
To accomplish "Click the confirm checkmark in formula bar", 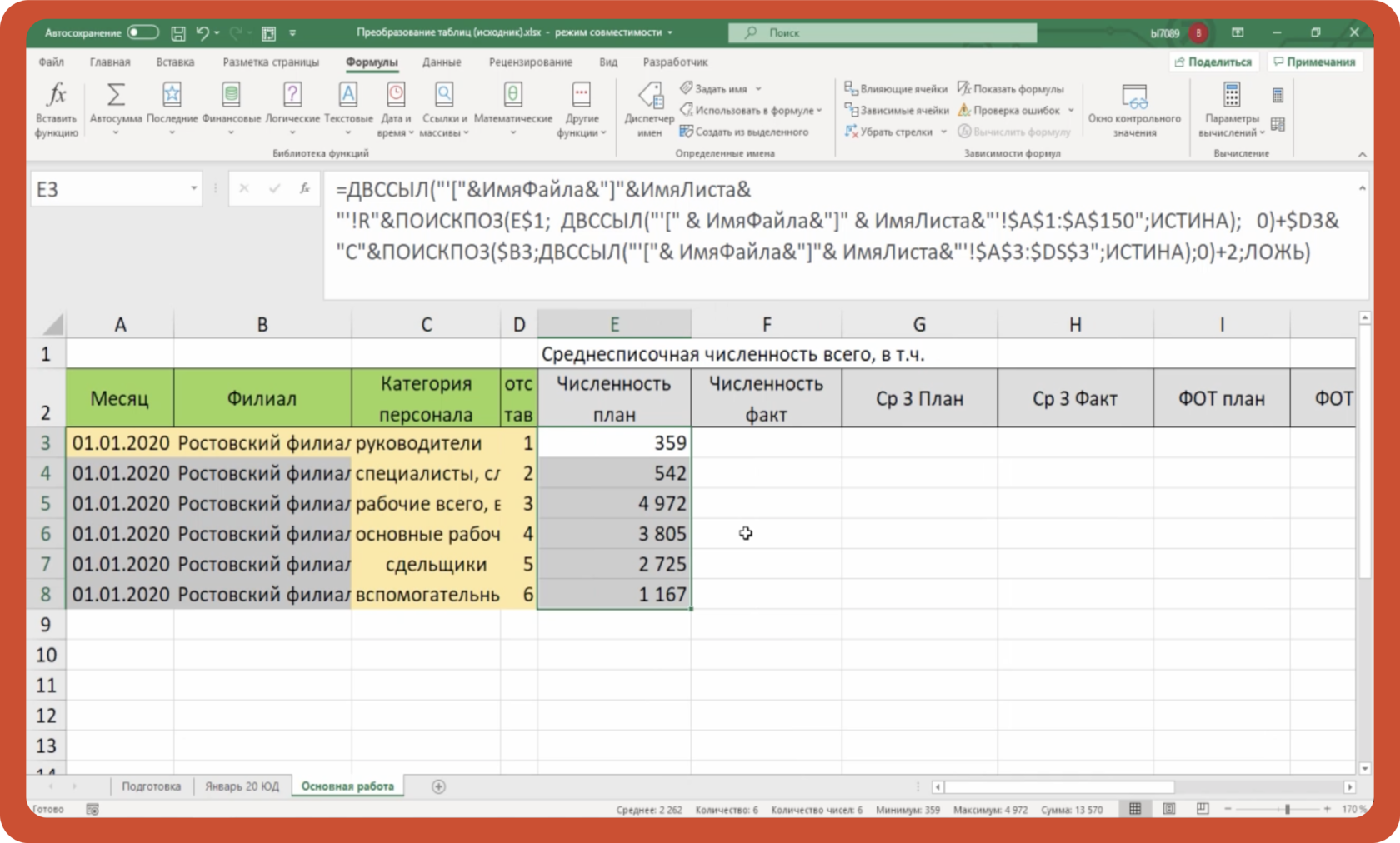I will pos(274,189).
